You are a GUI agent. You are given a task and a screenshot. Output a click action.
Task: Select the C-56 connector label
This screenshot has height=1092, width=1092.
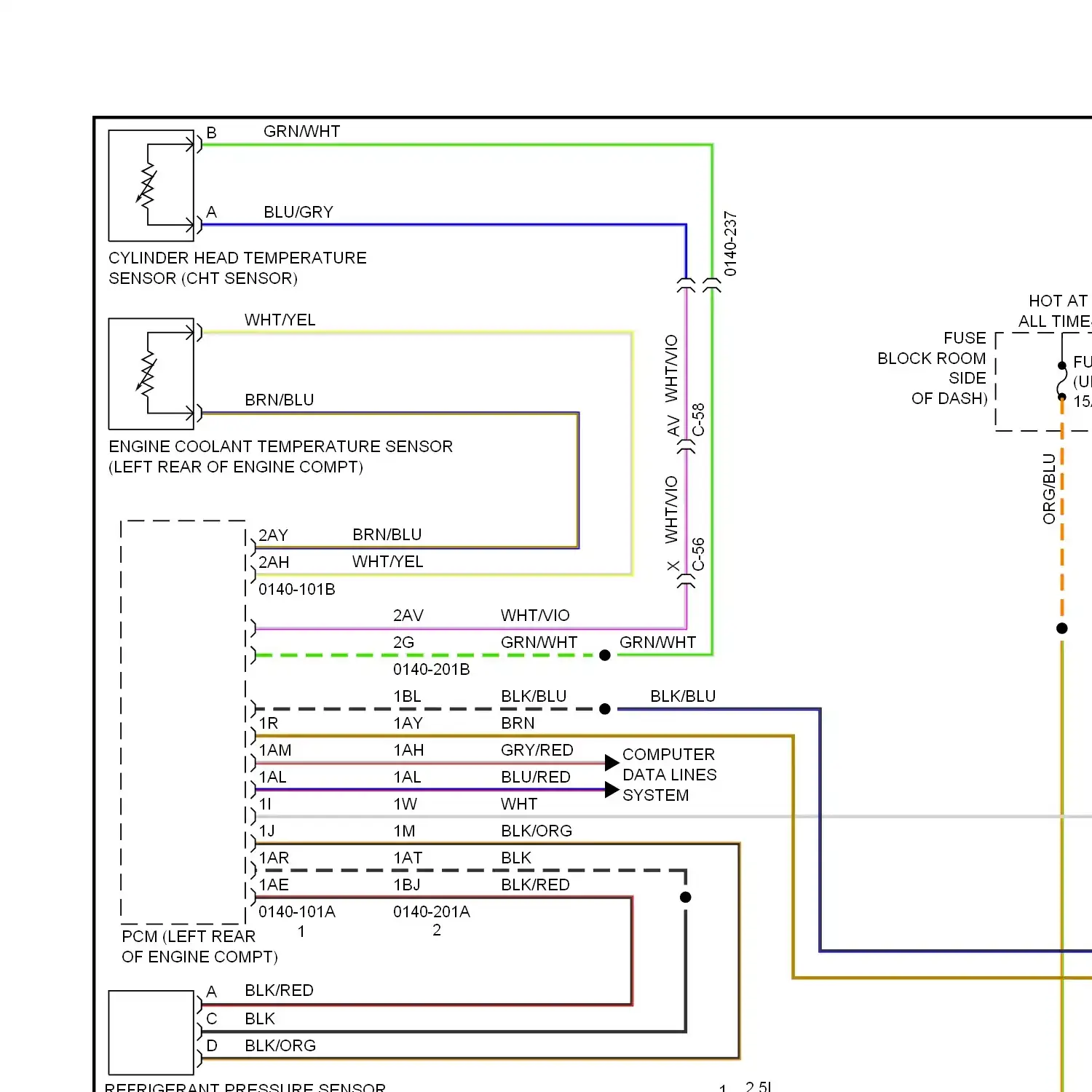[x=698, y=554]
